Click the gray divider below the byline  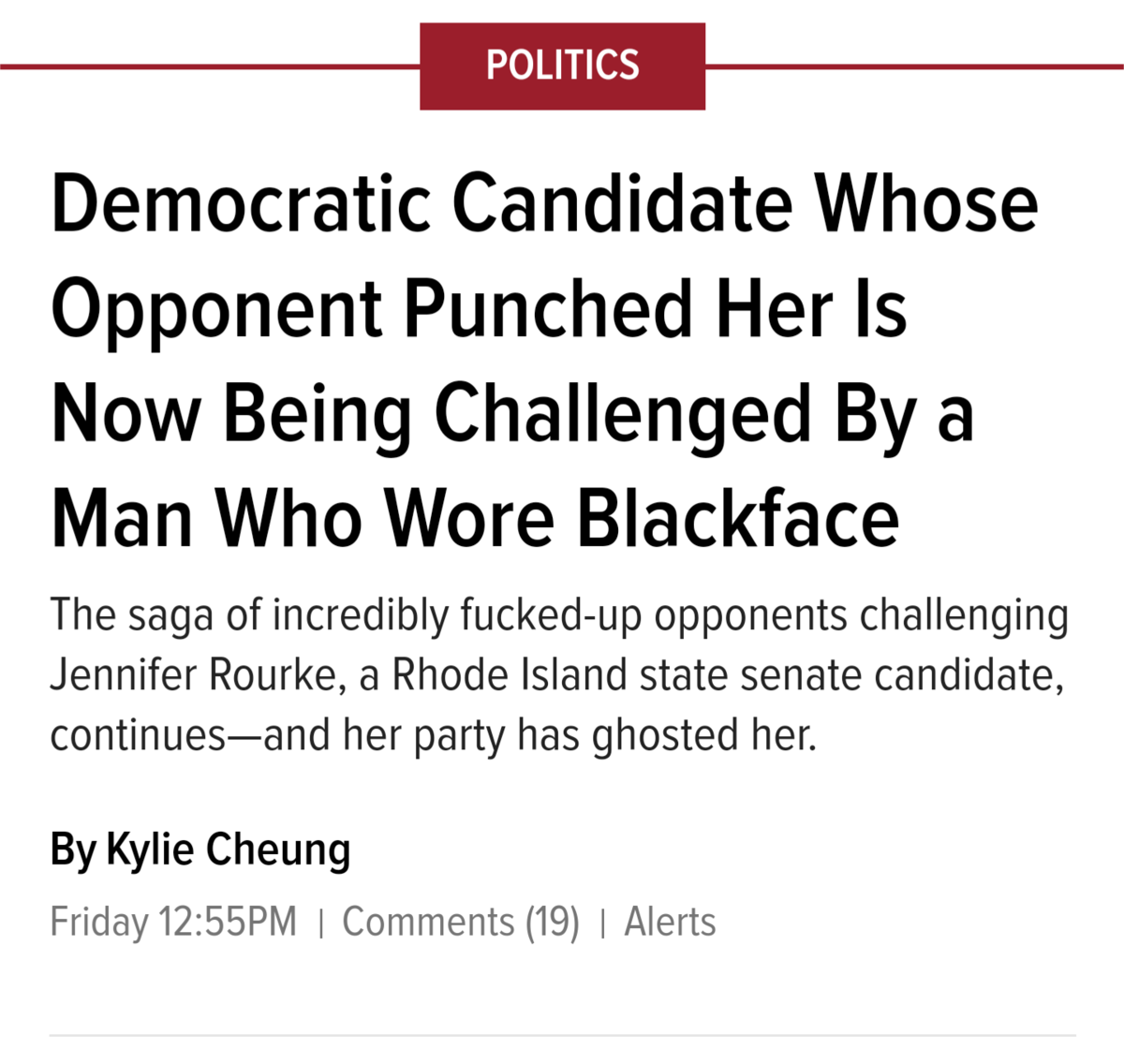tap(562, 1036)
